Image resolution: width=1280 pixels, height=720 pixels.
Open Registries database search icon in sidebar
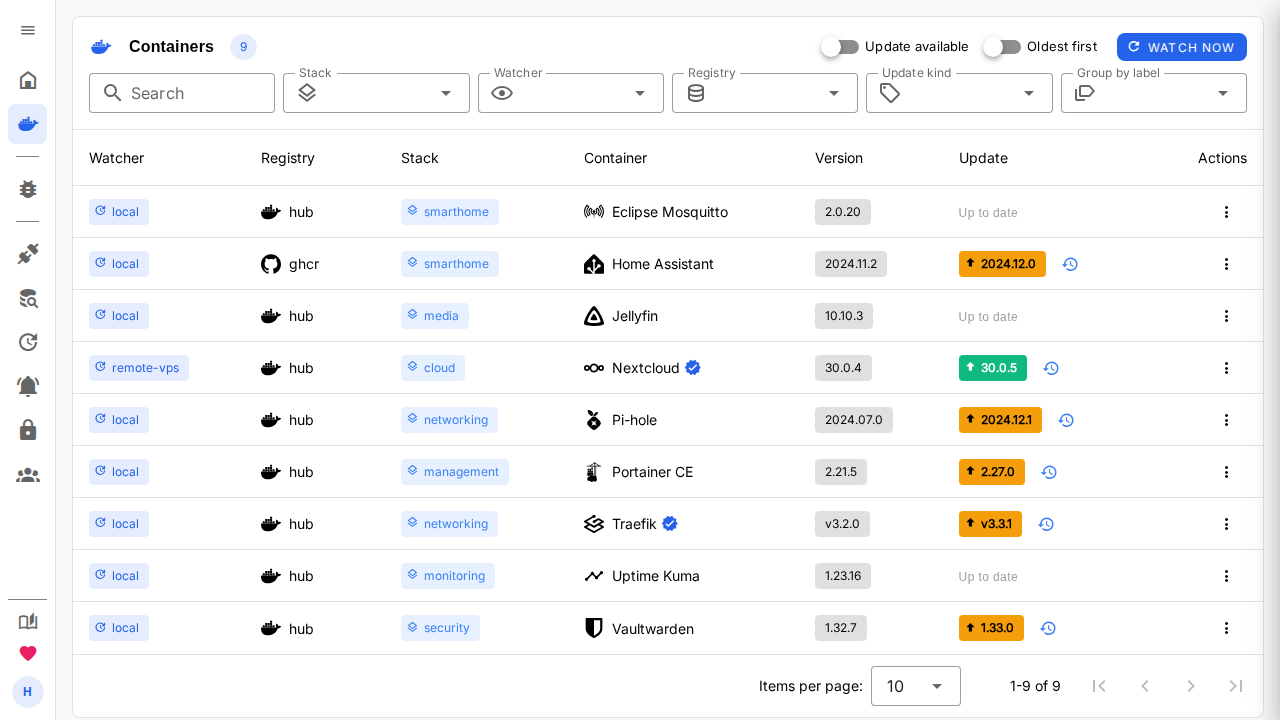(x=28, y=298)
